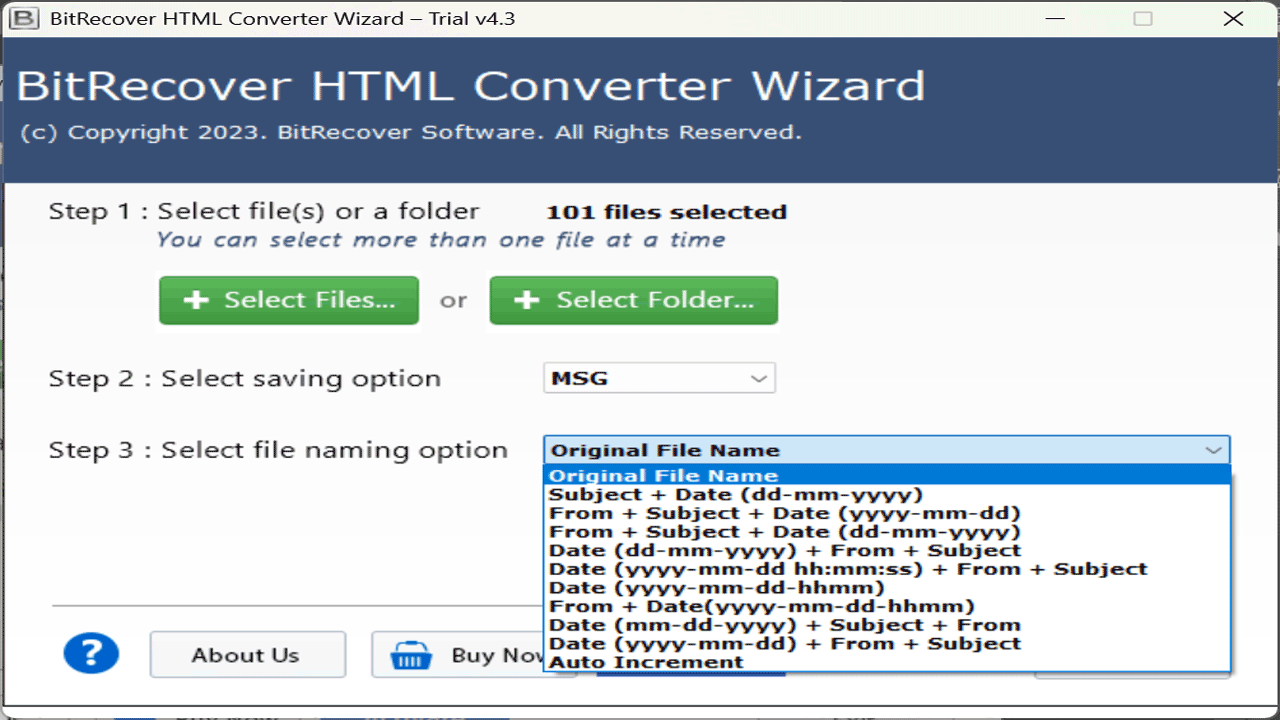Select Date (yyyy-mm-dd hh:mm:ss) + From + Subject
This screenshot has width=1280, height=720.
pyautogui.click(x=887, y=569)
